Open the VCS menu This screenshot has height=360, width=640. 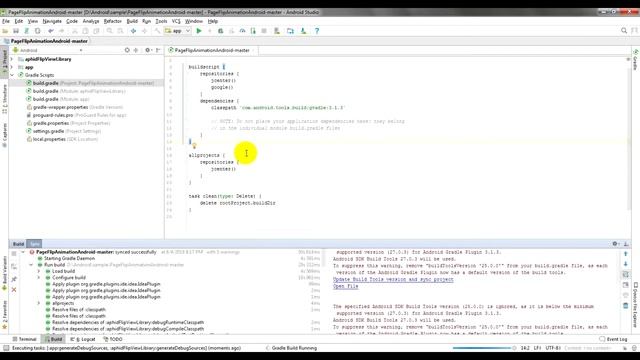[176, 21]
